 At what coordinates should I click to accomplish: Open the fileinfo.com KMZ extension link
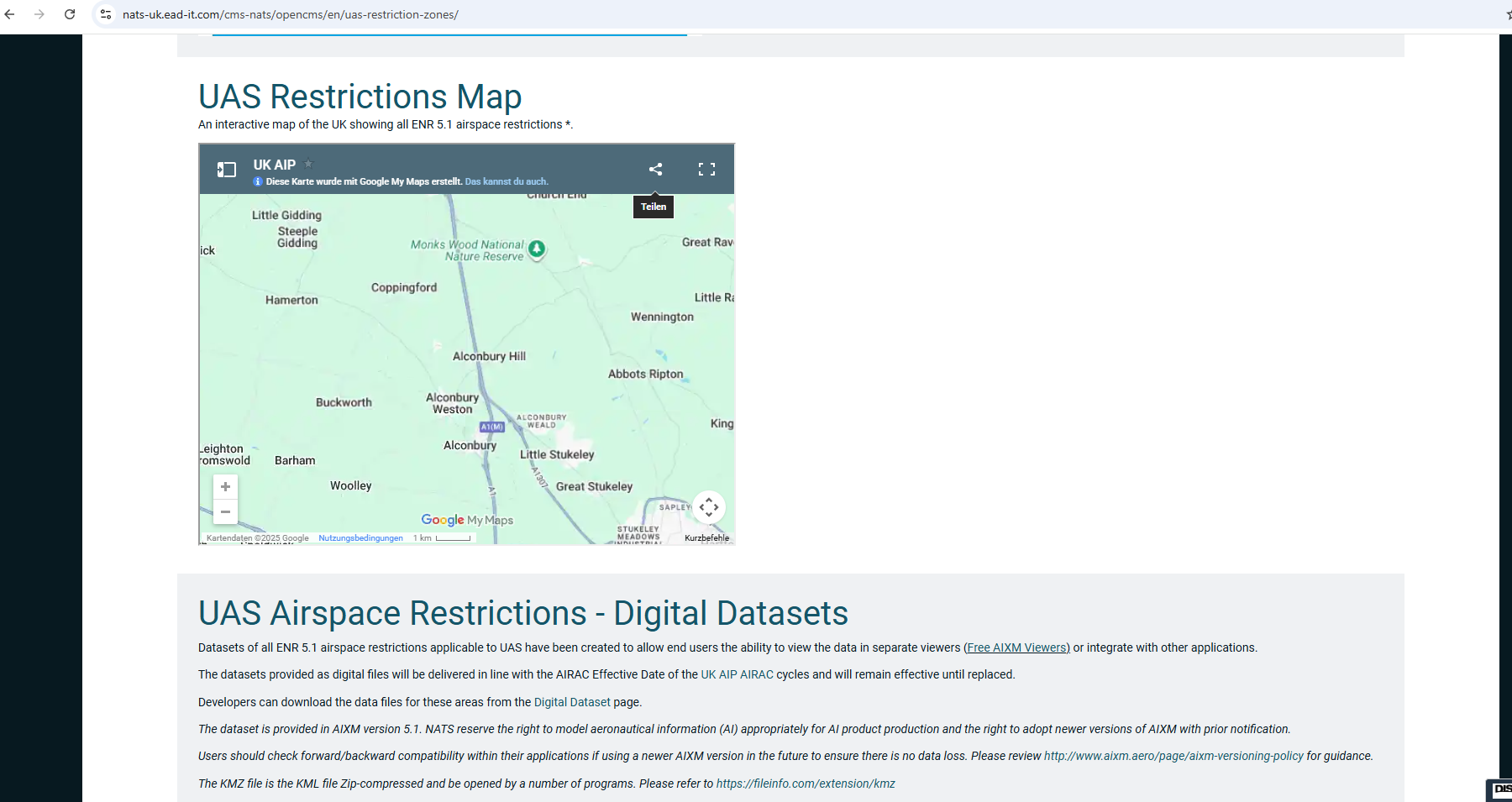tap(805, 784)
